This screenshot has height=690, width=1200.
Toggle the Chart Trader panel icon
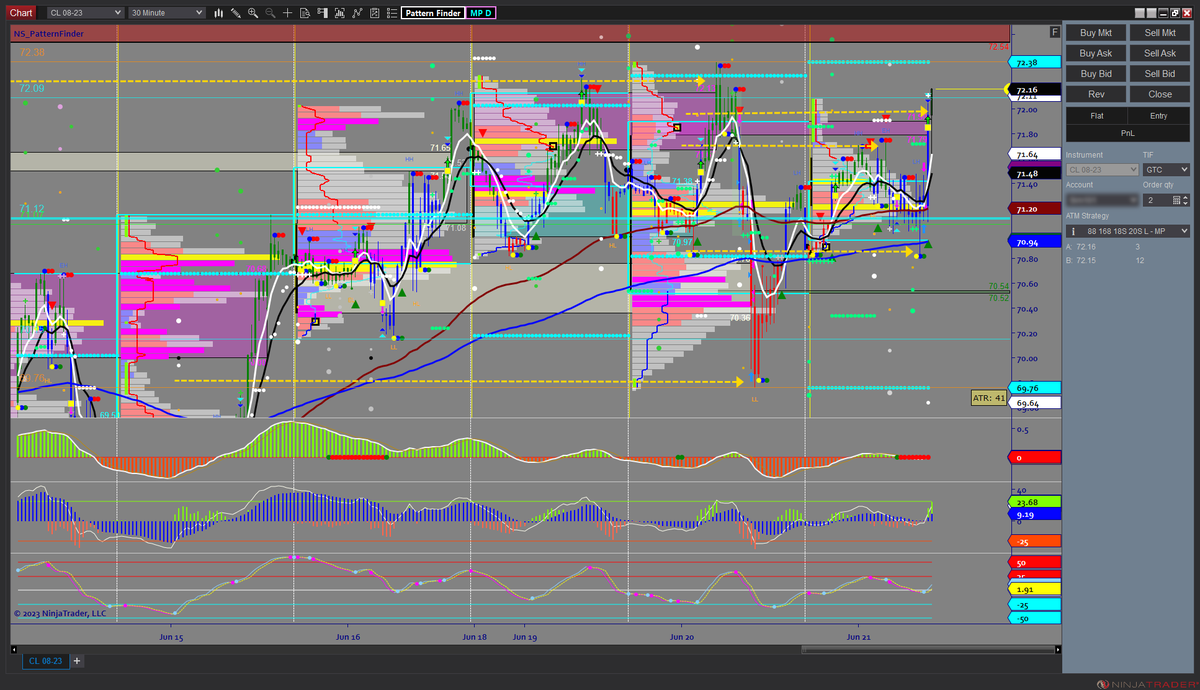[322, 13]
